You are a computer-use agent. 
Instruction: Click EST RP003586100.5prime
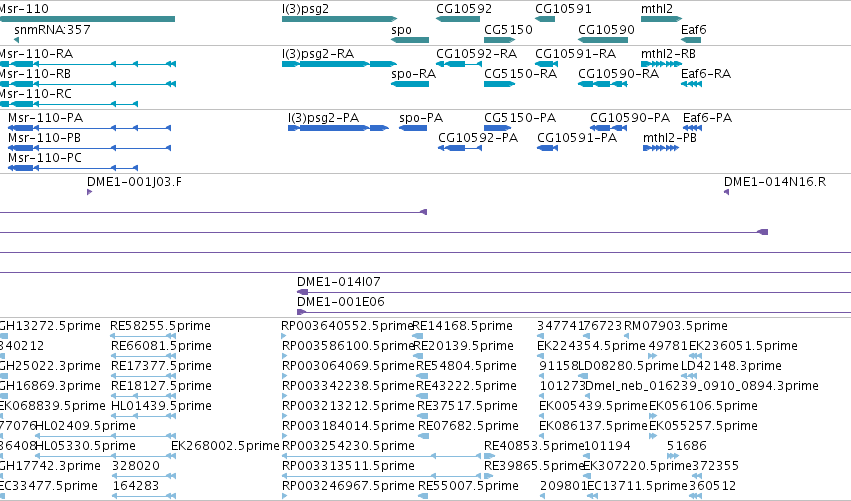tap(348, 346)
